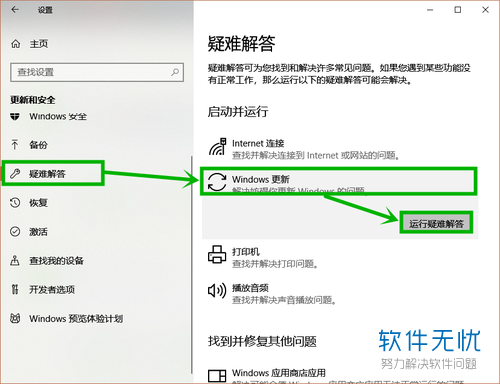Click text 查找并解决打印问题

pos(275,264)
